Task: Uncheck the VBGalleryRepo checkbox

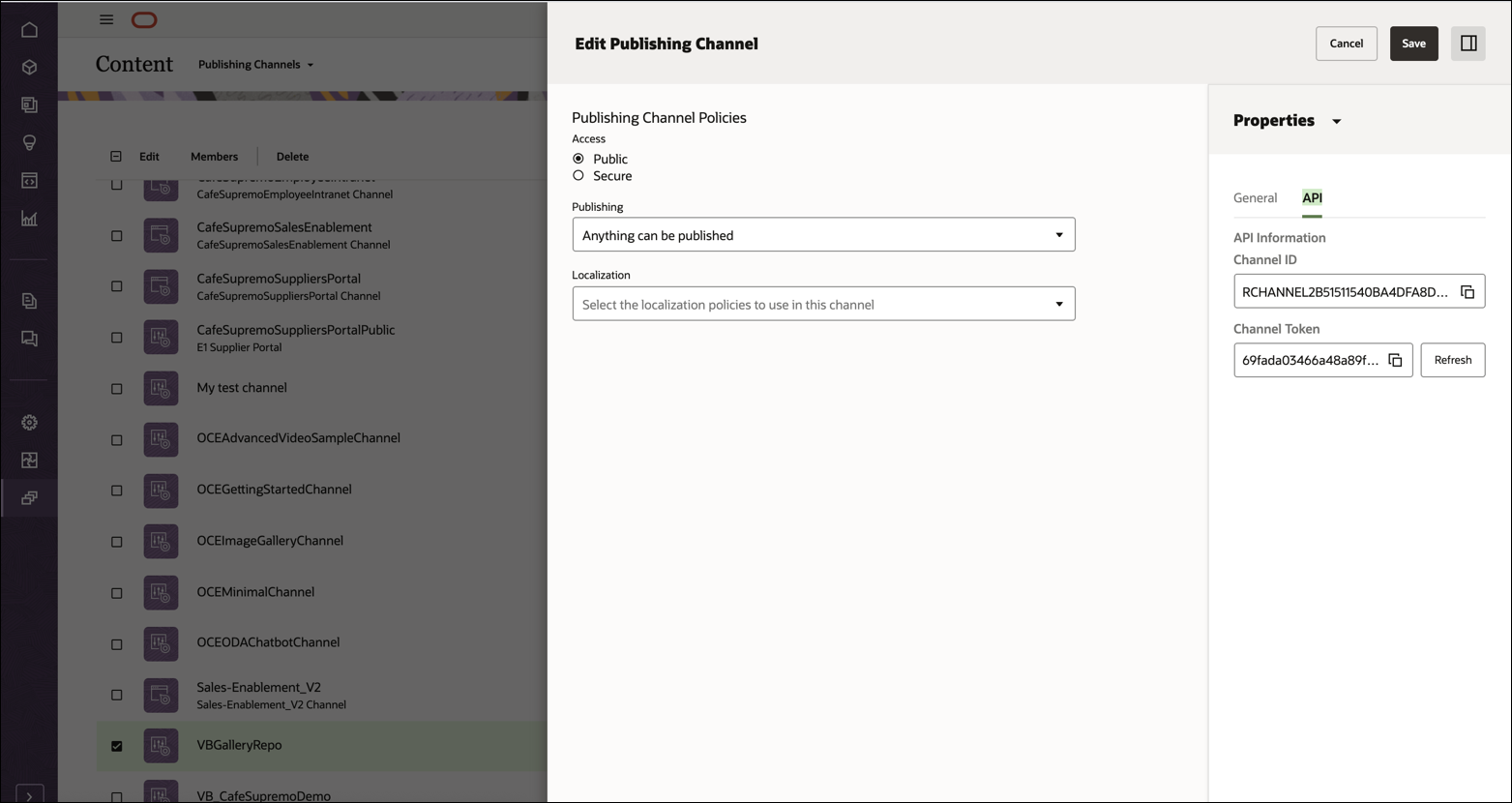Action: 116,746
